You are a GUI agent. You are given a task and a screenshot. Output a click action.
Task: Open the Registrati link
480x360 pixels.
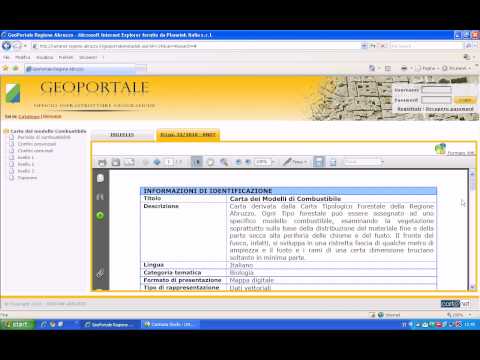pyautogui.click(x=409, y=109)
